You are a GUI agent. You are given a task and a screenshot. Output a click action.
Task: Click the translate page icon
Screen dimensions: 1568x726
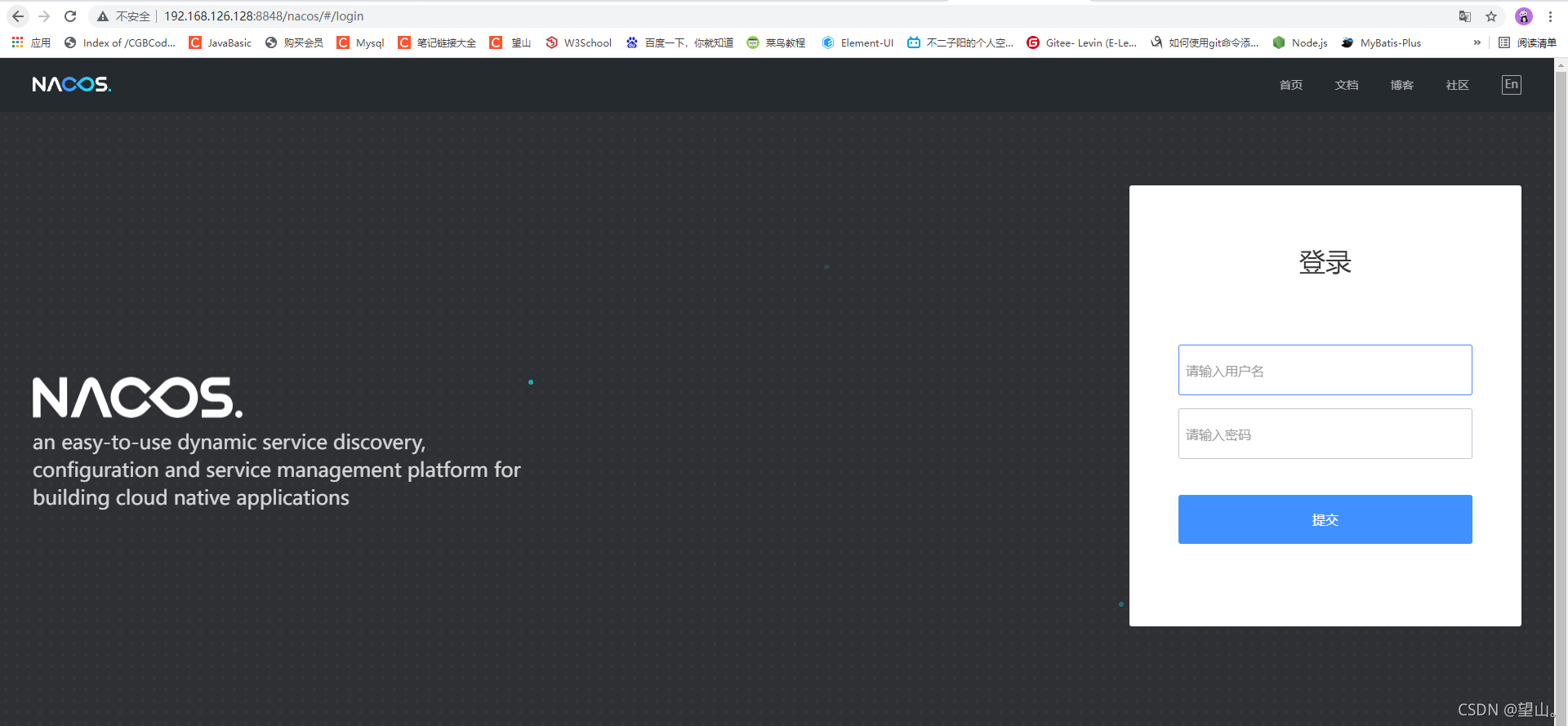[x=1465, y=16]
